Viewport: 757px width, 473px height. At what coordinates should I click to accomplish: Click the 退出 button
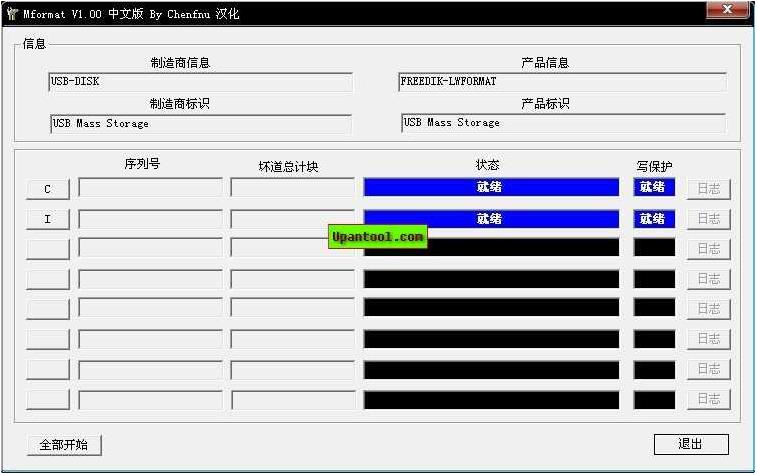pos(691,444)
